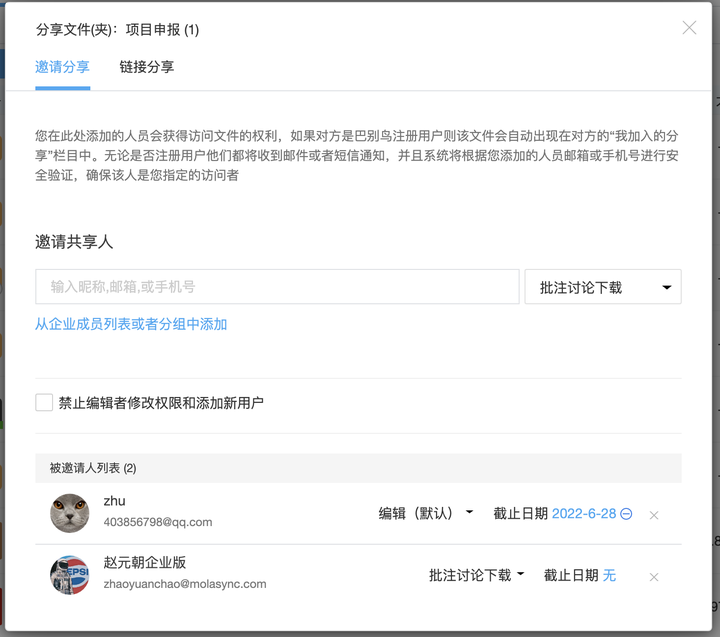Screen dimensions: 720x637
Task: Open zhu's 编辑(默认) permission dropdown
Action: (x=426, y=513)
